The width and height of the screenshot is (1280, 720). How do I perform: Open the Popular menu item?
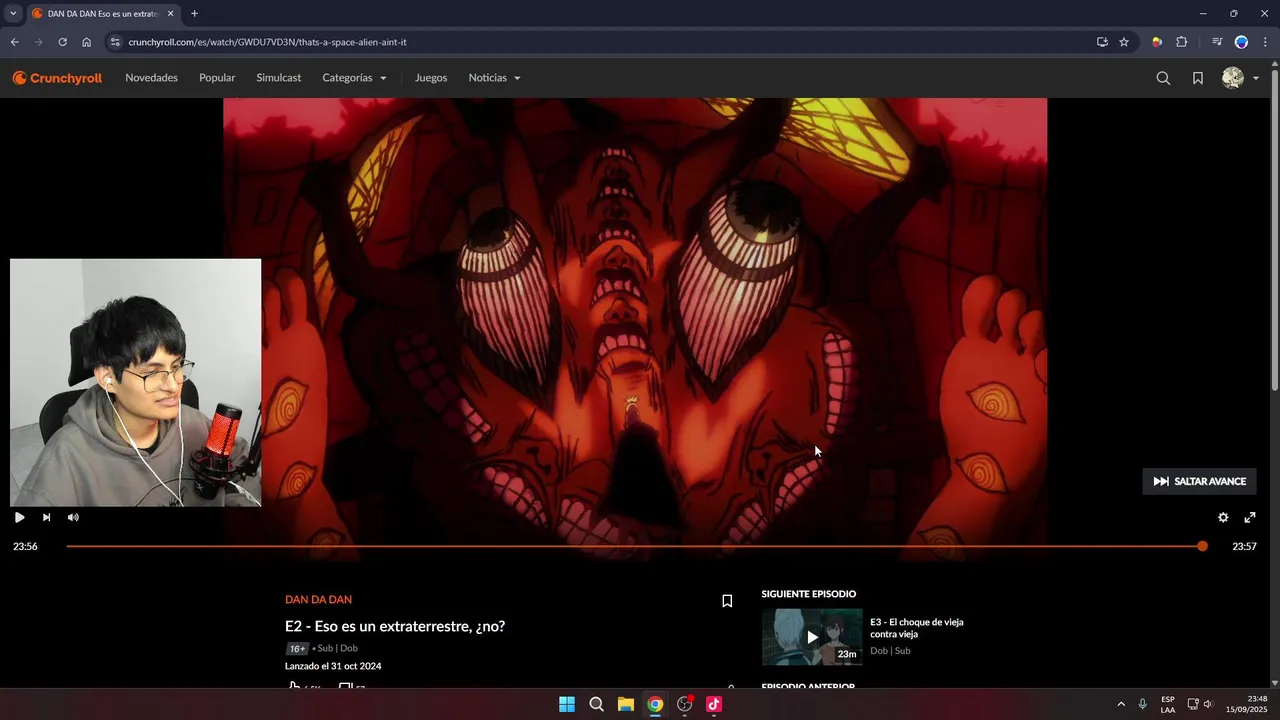[217, 78]
